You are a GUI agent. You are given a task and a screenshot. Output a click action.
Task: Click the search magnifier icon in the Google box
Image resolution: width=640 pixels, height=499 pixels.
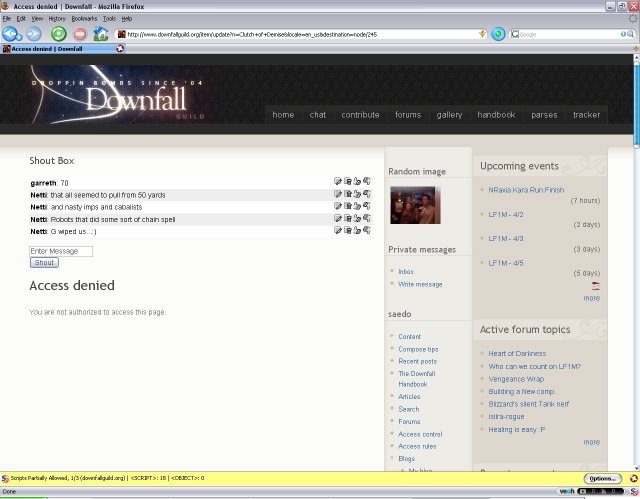coord(630,34)
